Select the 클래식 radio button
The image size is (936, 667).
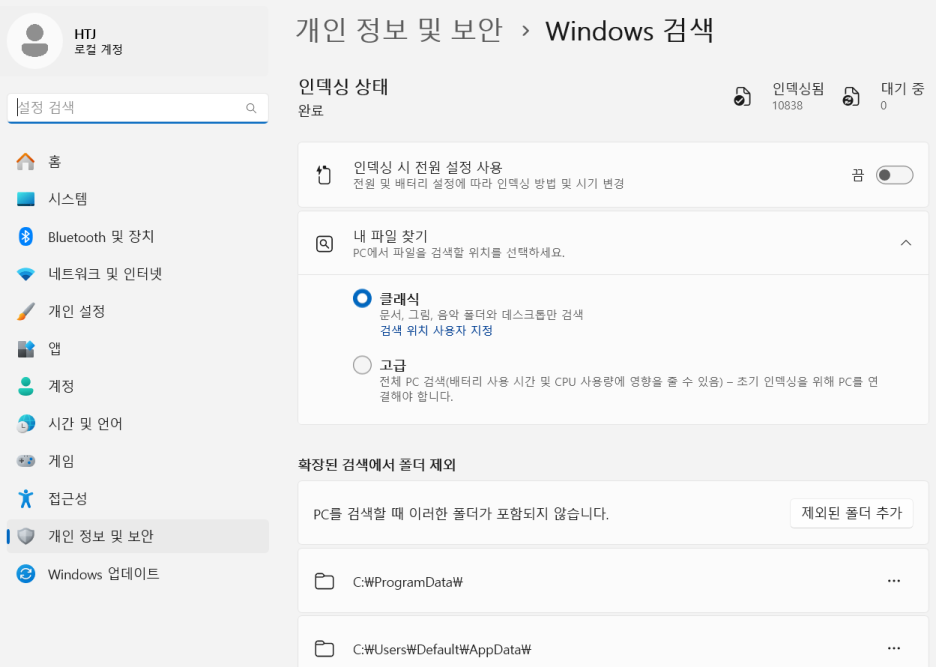[362, 298]
